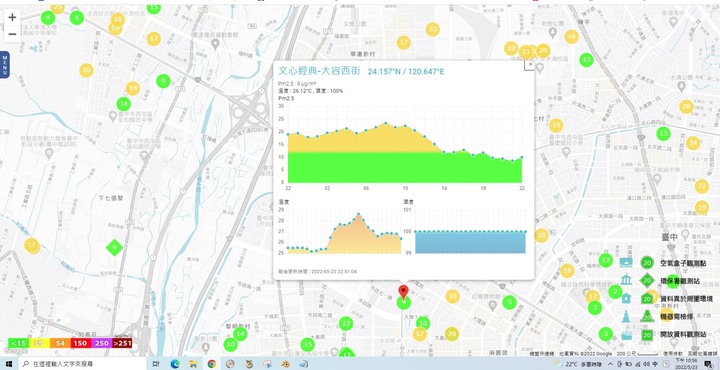Click the 資料異於周圍環境 house legend icon

pyautogui.click(x=647, y=299)
